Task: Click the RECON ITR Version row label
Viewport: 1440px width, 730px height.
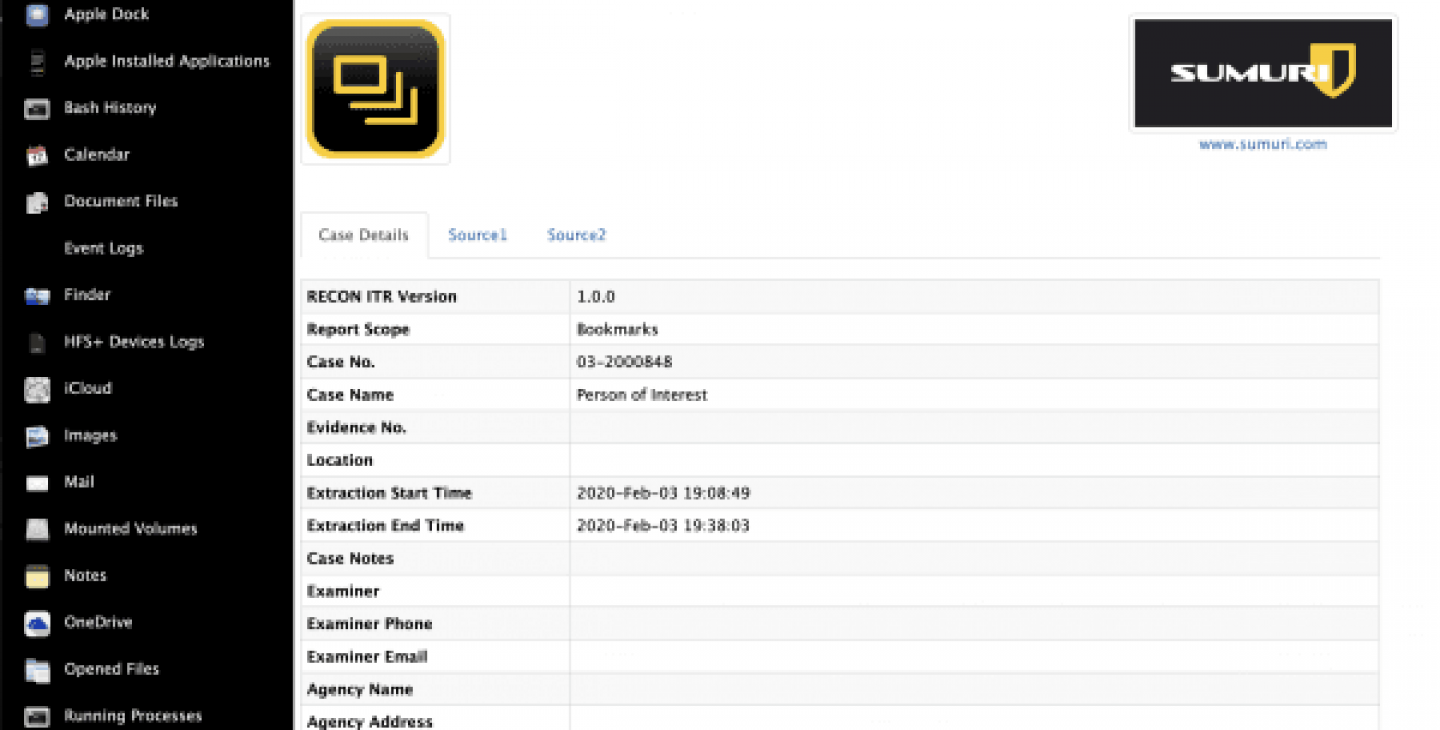Action: (382, 297)
